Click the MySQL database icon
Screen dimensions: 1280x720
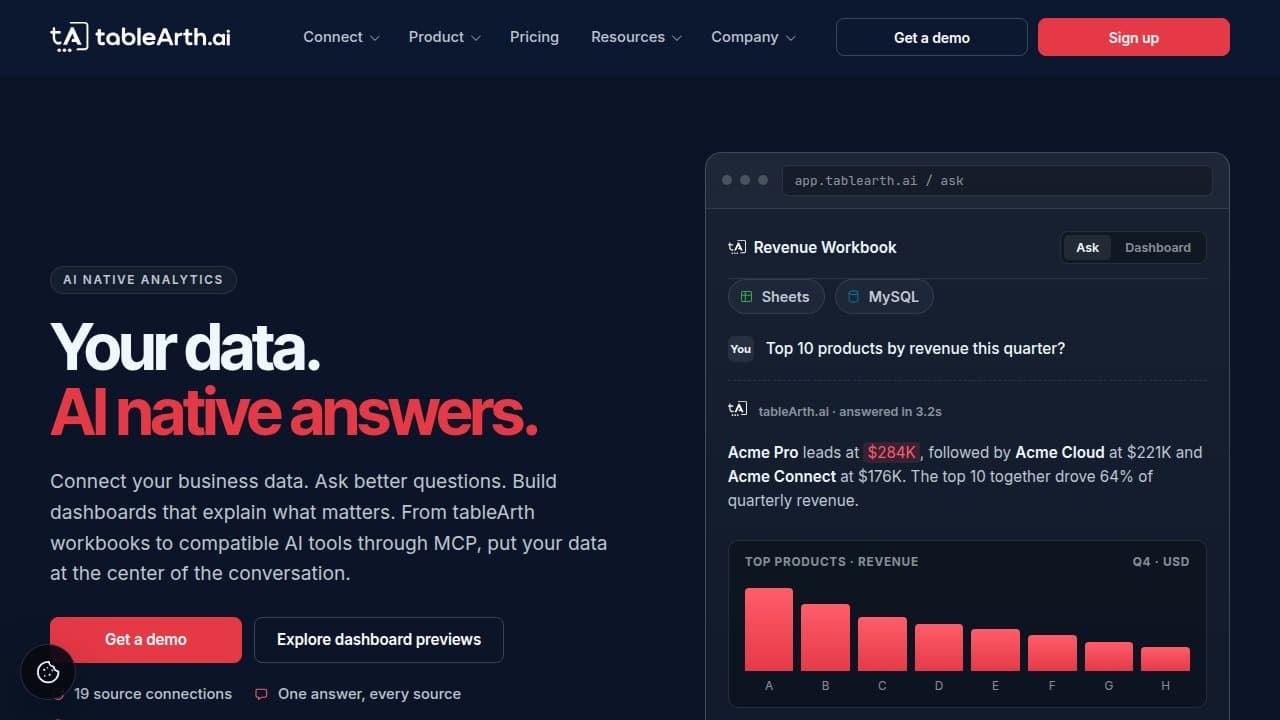coord(853,297)
